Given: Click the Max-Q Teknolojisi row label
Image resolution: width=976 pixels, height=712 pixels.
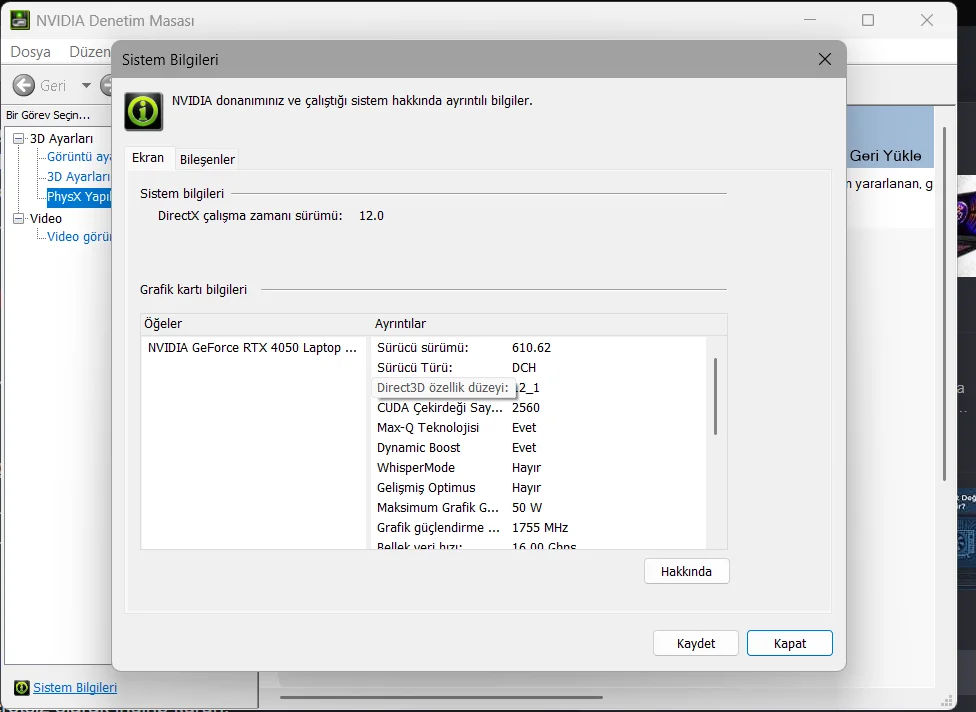Looking at the screenshot, I should click(428, 428).
